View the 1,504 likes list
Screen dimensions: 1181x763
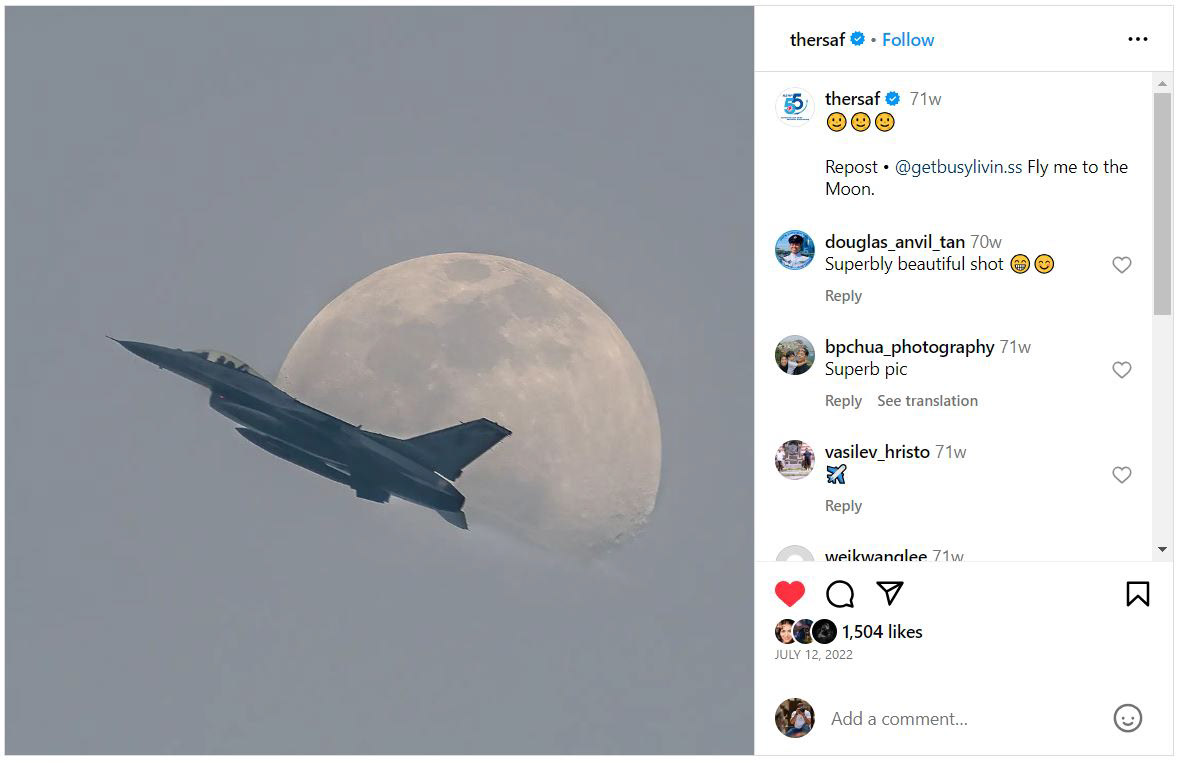point(881,632)
